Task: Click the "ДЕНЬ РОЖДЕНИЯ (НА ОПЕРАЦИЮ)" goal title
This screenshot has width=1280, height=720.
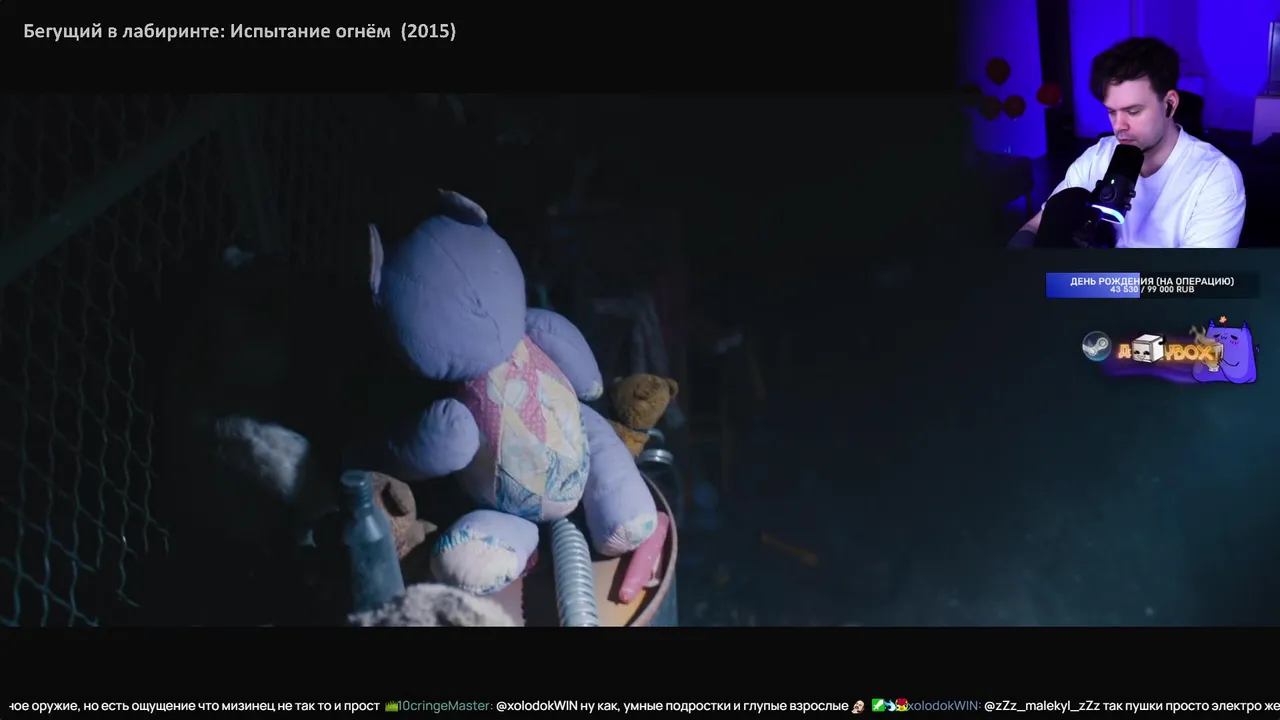Action: [x=1152, y=281]
